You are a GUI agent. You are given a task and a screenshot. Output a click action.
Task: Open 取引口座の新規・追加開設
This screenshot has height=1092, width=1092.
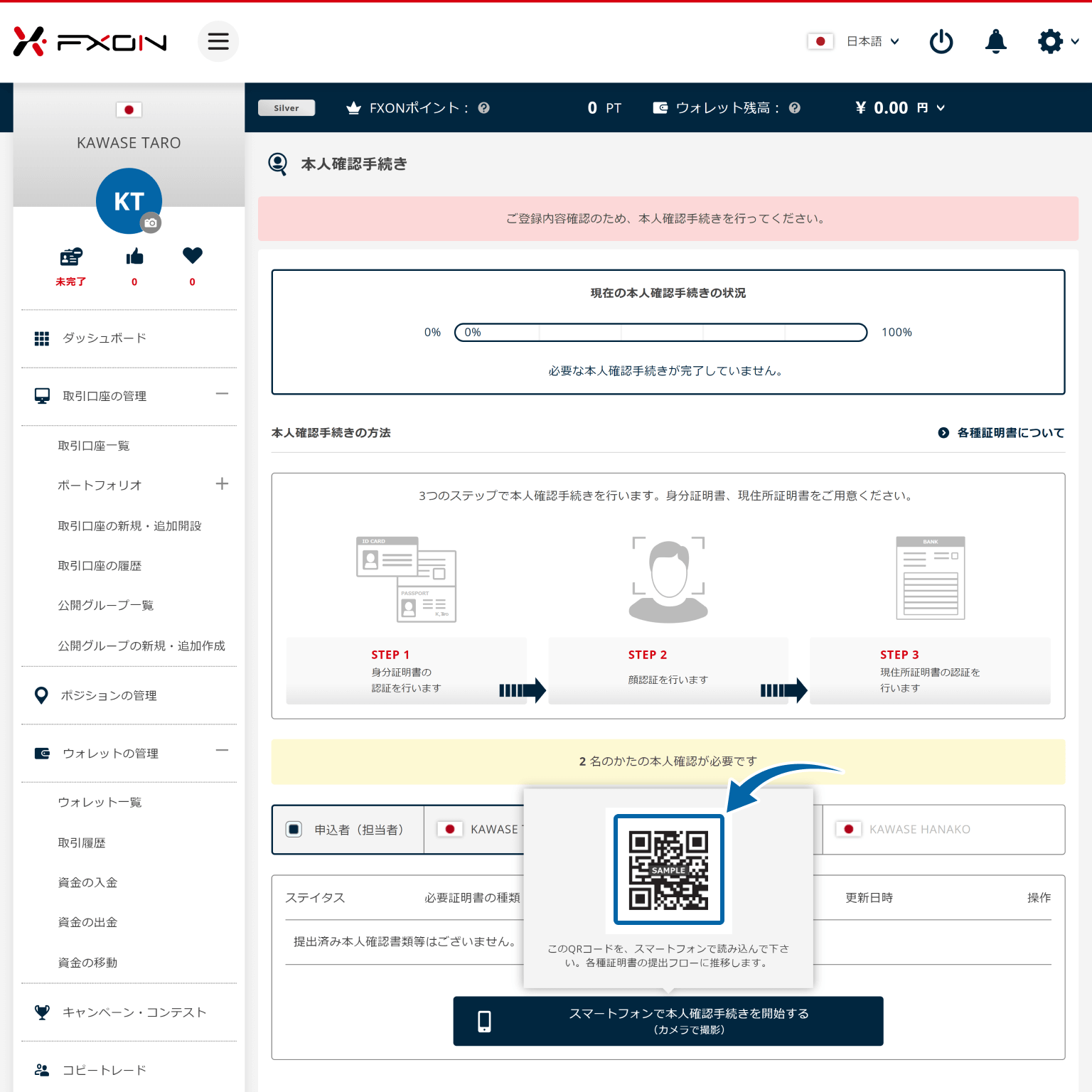(129, 526)
